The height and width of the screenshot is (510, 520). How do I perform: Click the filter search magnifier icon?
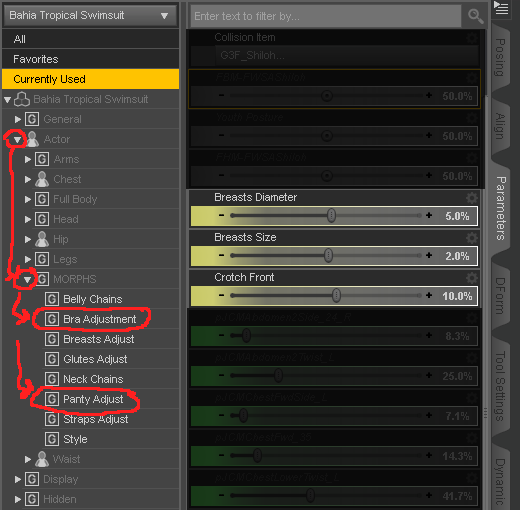(475, 16)
